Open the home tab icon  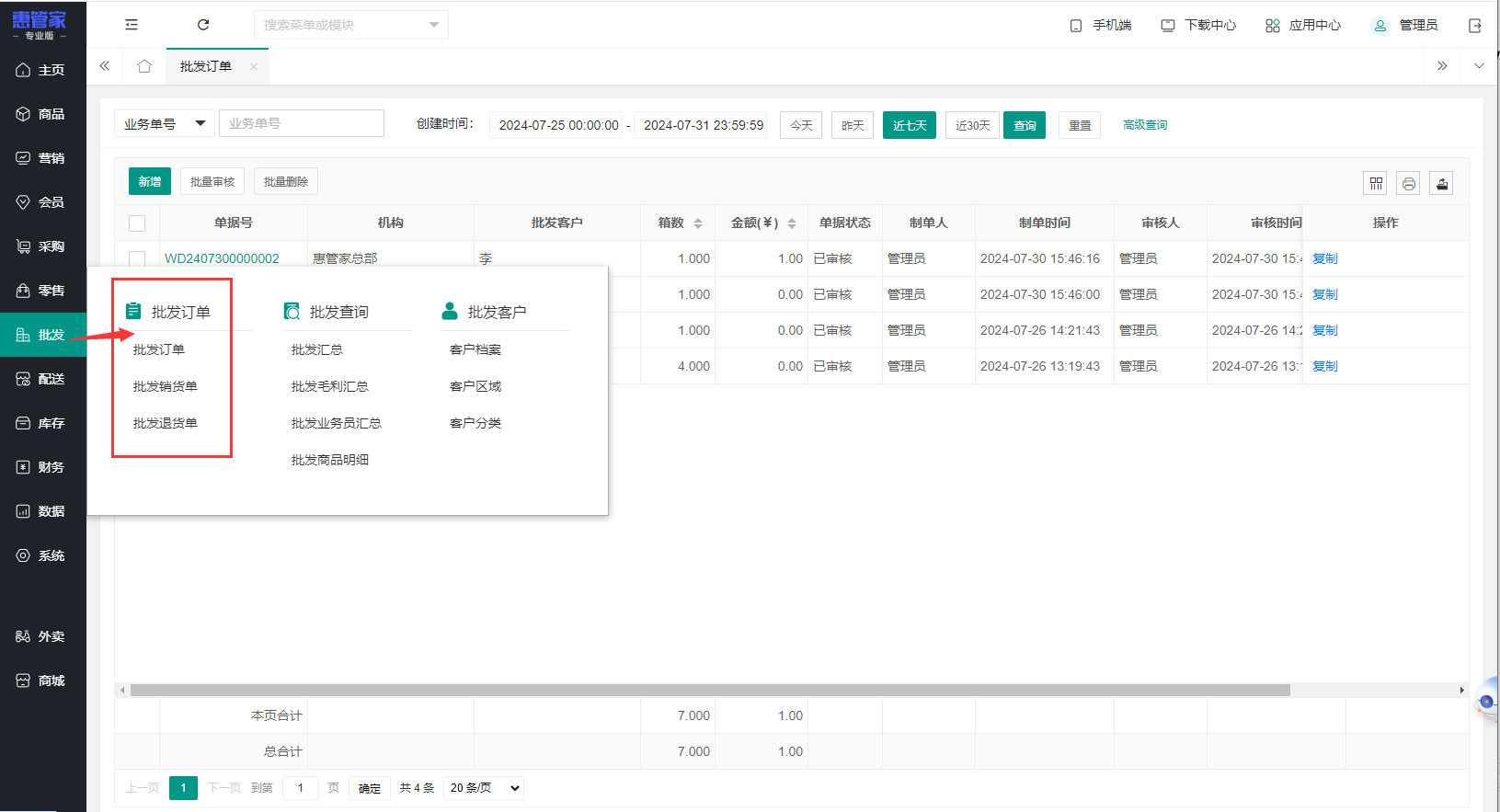(144, 66)
